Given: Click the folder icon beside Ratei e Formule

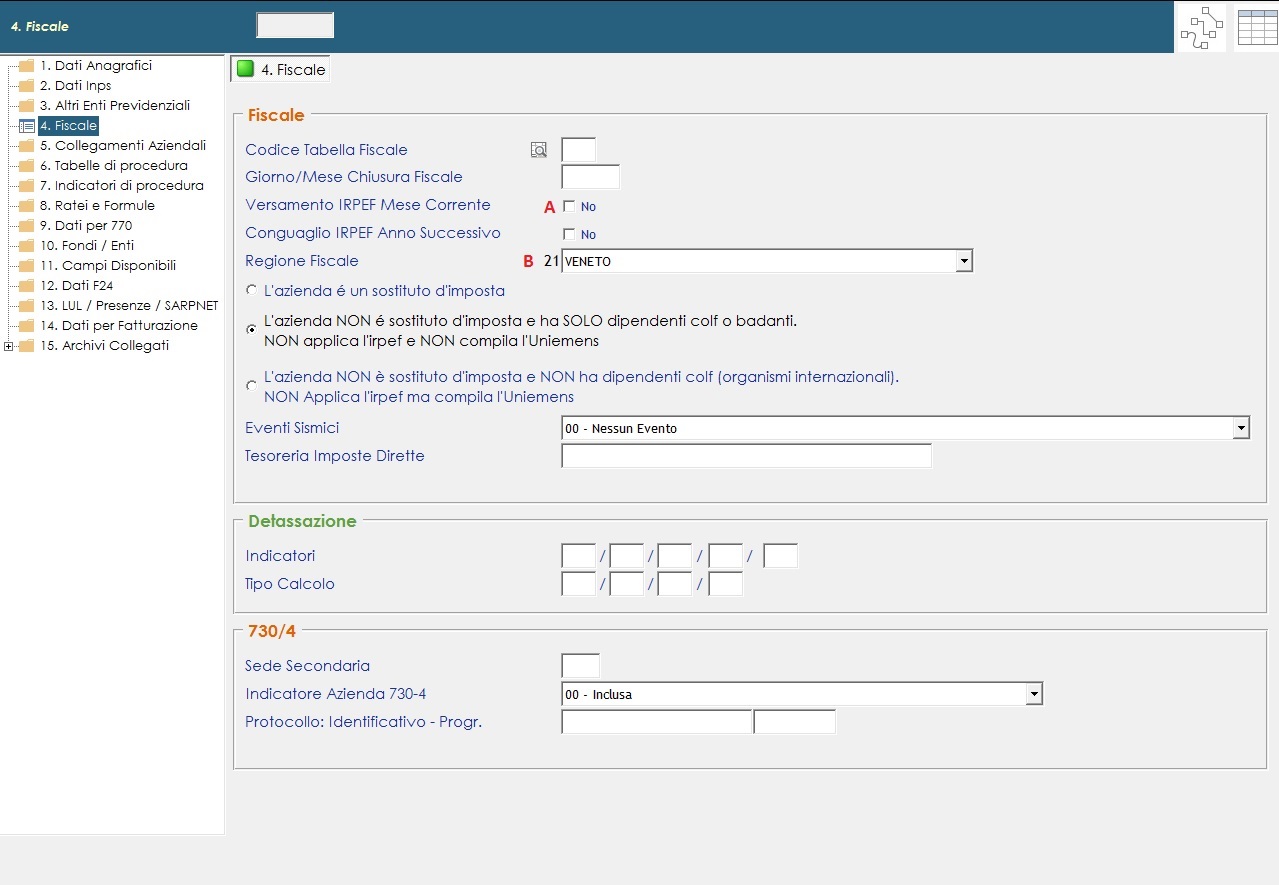Looking at the screenshot, I should [27, 206].
